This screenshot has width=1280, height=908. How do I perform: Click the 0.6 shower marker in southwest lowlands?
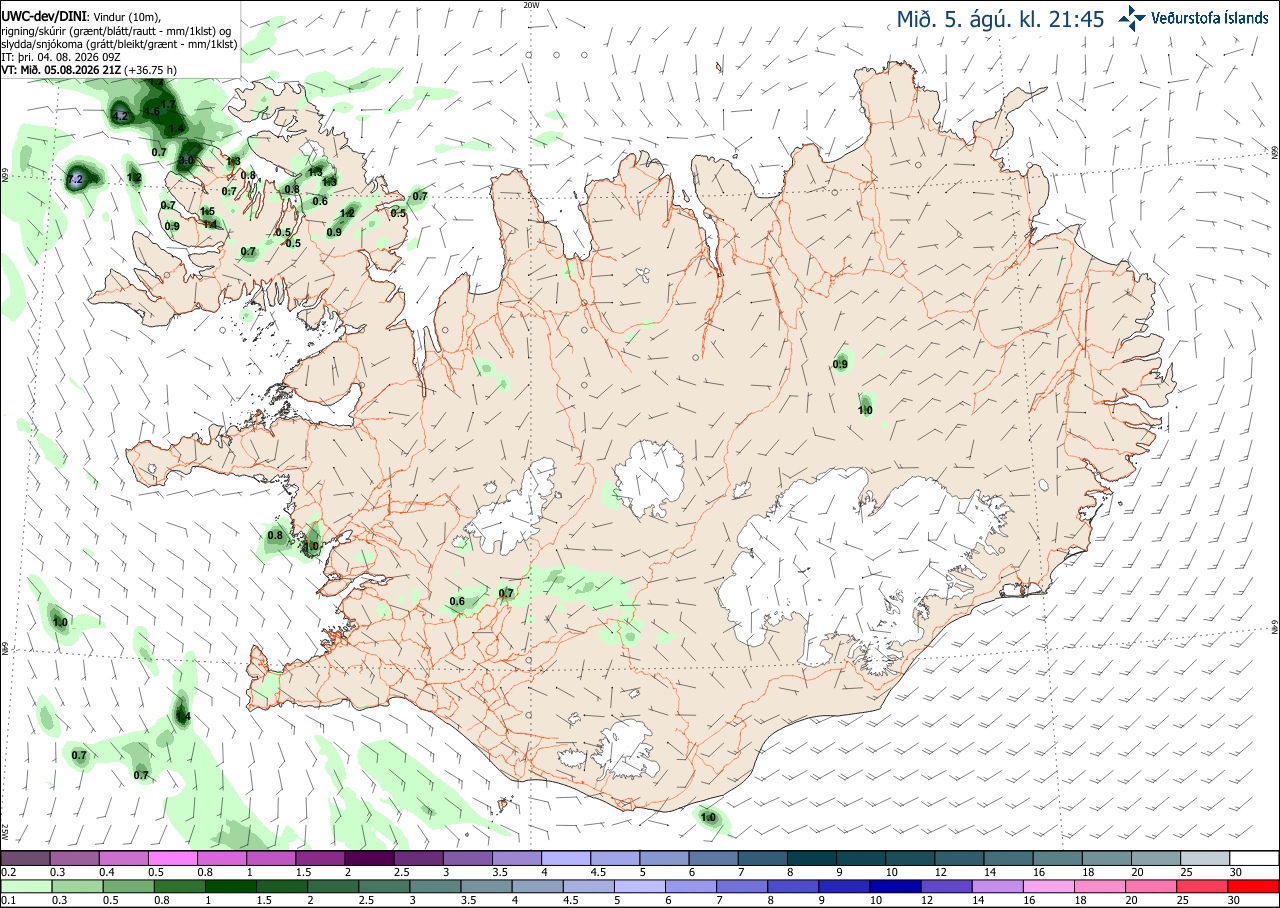[x=457, y=602]
